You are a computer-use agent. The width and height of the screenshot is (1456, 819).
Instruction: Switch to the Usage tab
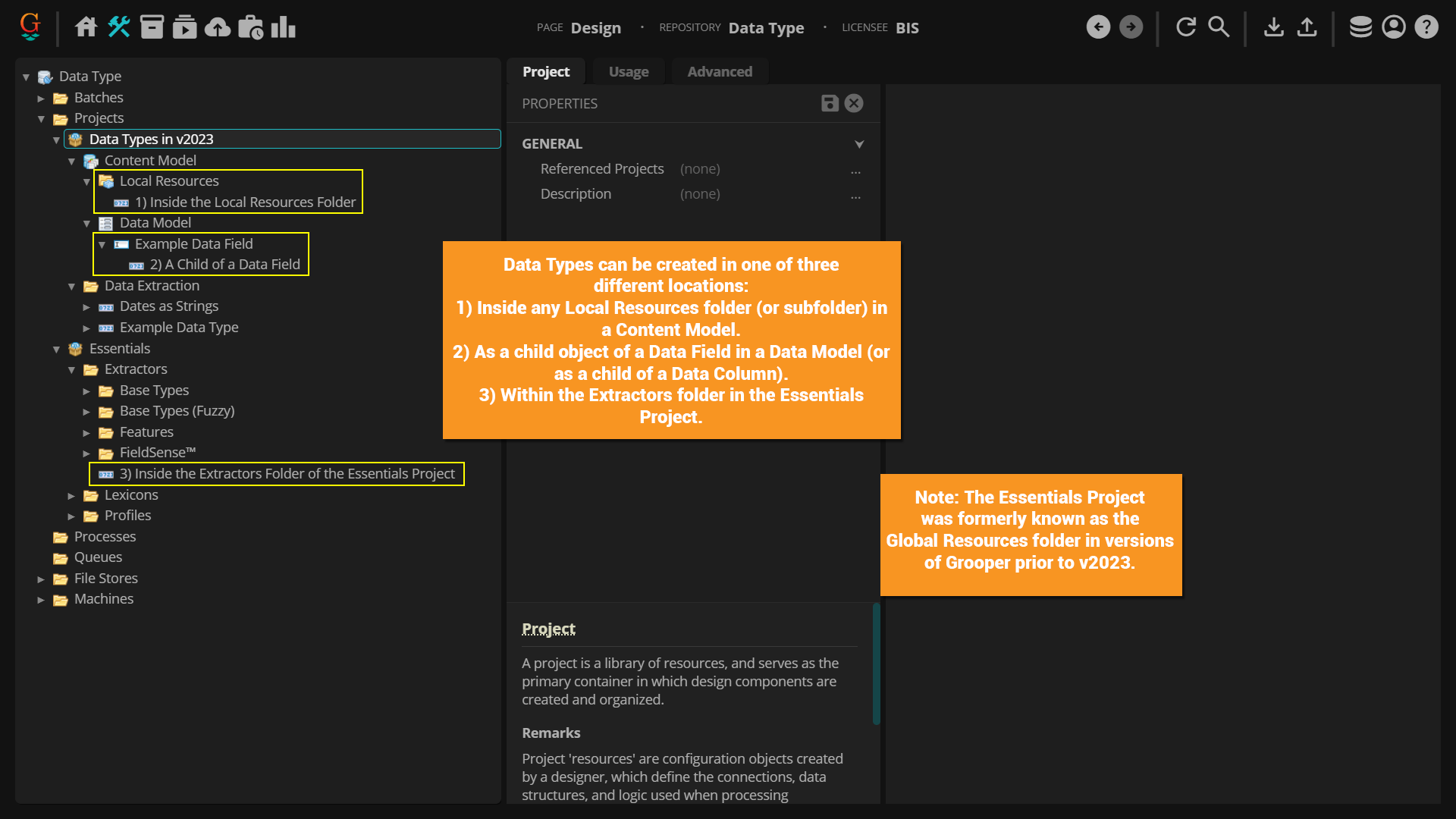point(628,71)
